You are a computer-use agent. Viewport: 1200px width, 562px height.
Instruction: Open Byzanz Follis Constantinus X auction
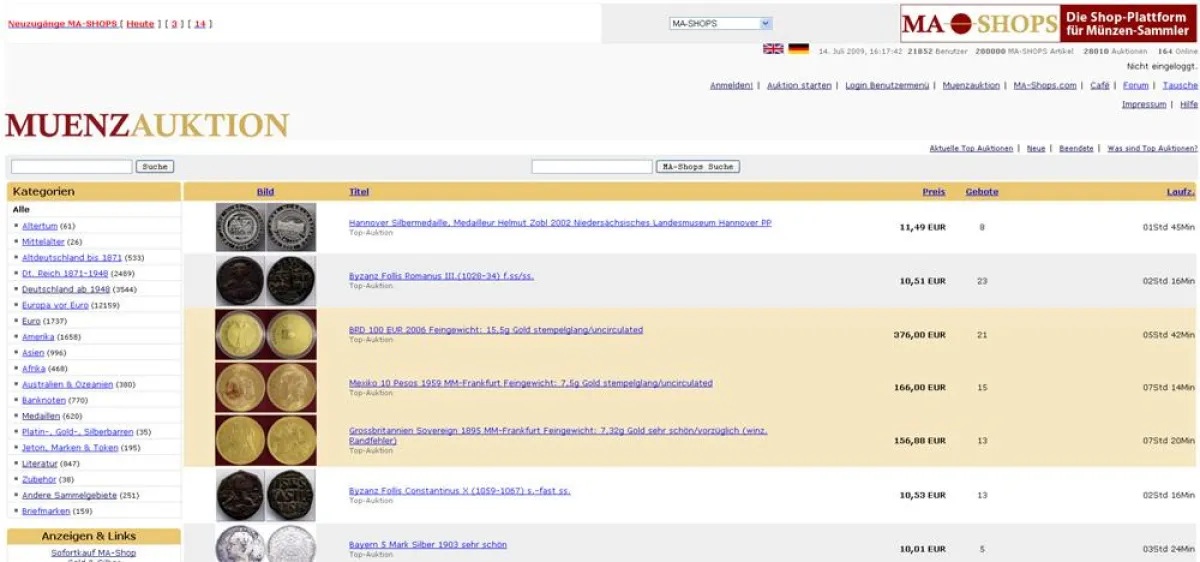pos(460,491)
